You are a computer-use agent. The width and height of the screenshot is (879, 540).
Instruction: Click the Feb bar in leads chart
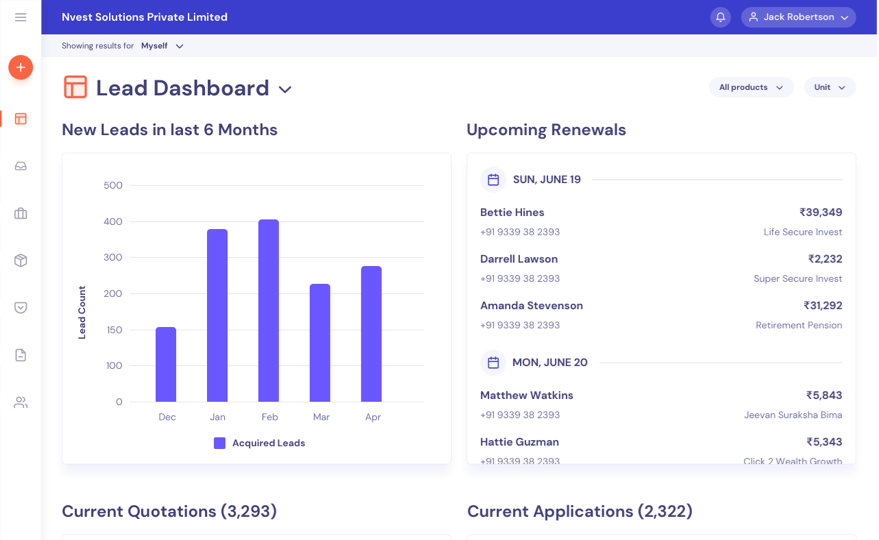click(x=268, y=310)
